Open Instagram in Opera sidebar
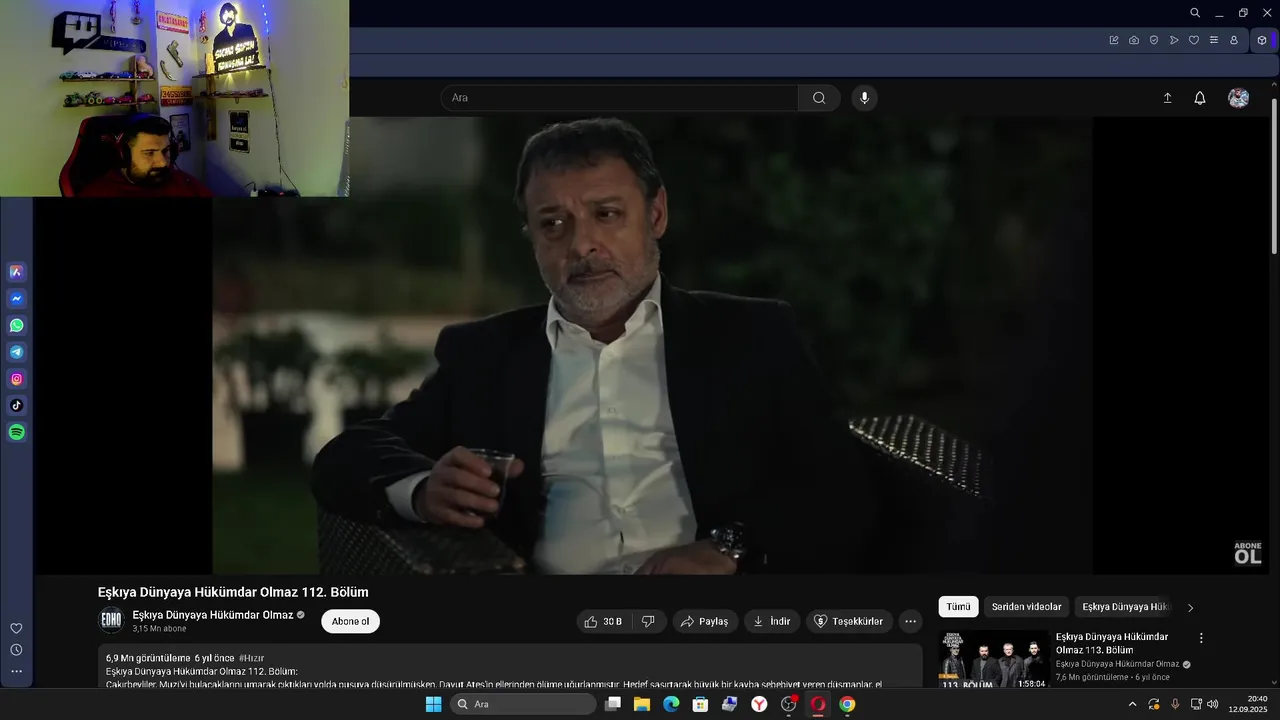 pyautogui.click(x=16, y=379)
